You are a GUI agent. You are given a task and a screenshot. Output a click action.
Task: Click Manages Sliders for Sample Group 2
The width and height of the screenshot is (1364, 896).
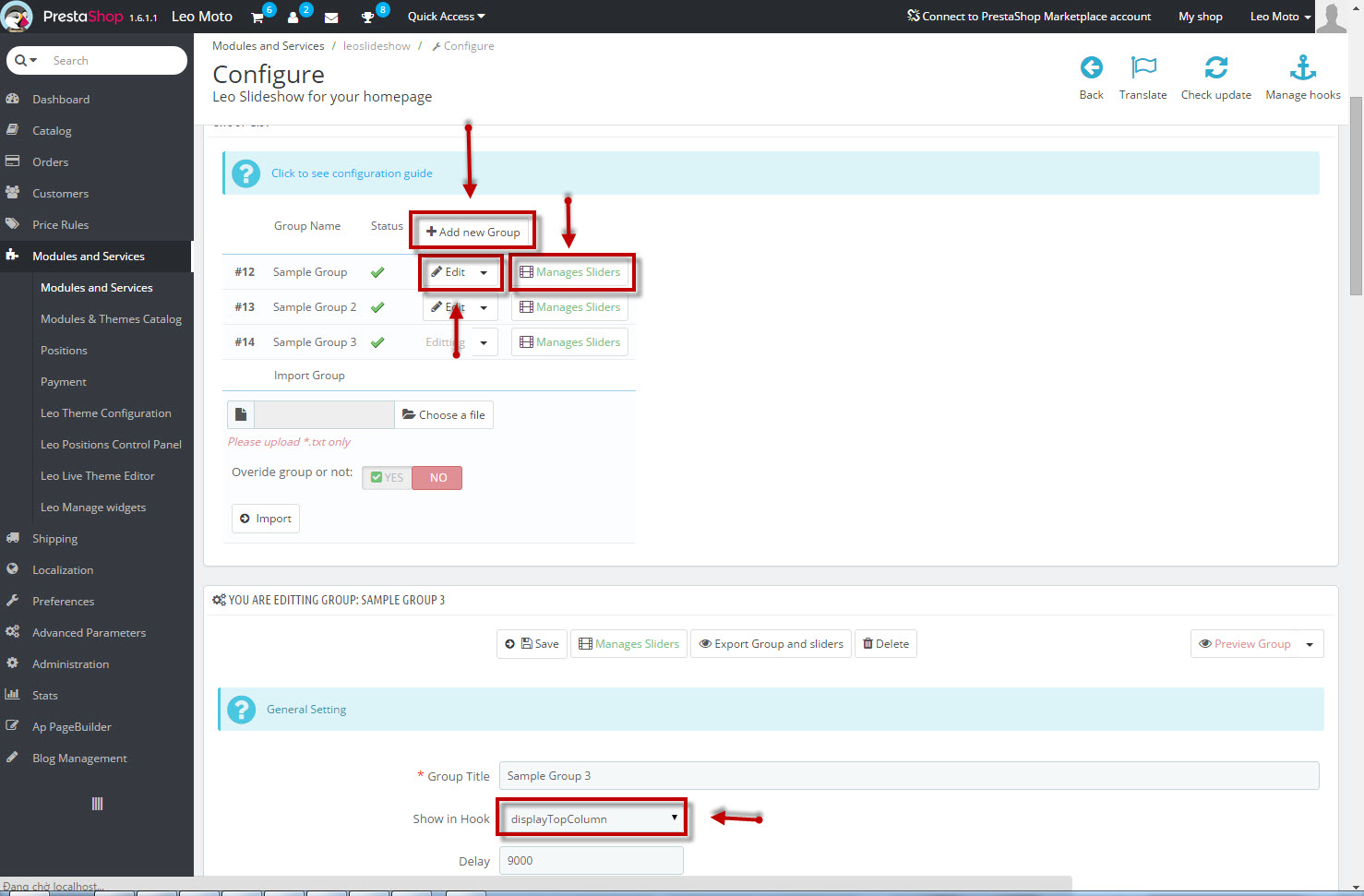pos(569,307)
